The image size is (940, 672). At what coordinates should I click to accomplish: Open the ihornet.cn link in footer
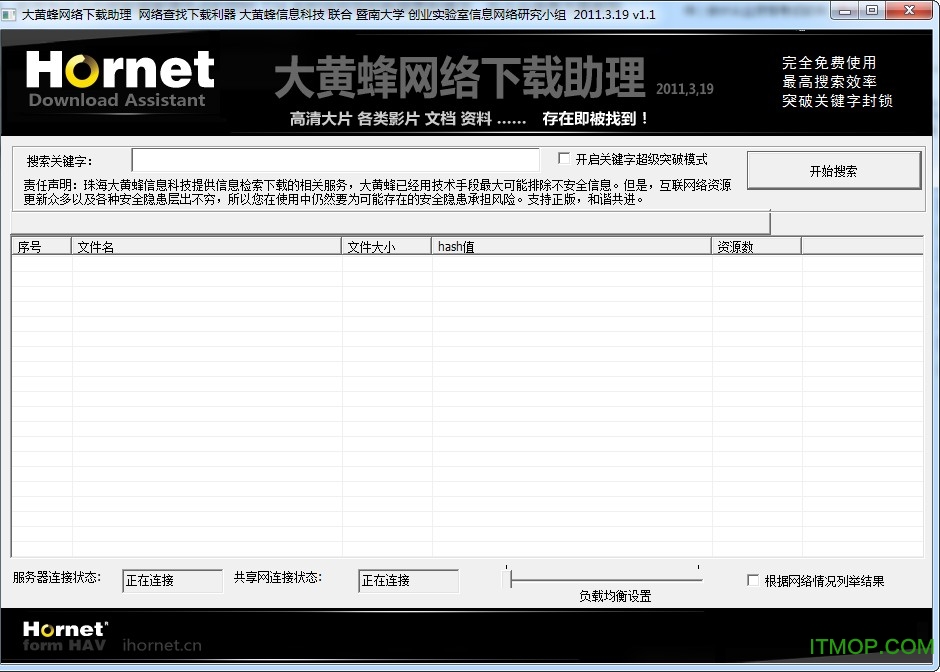162,645
